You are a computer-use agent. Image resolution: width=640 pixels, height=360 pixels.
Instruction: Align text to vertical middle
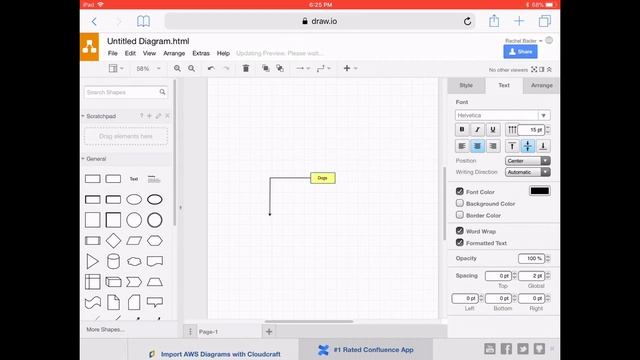pos(527,146)
